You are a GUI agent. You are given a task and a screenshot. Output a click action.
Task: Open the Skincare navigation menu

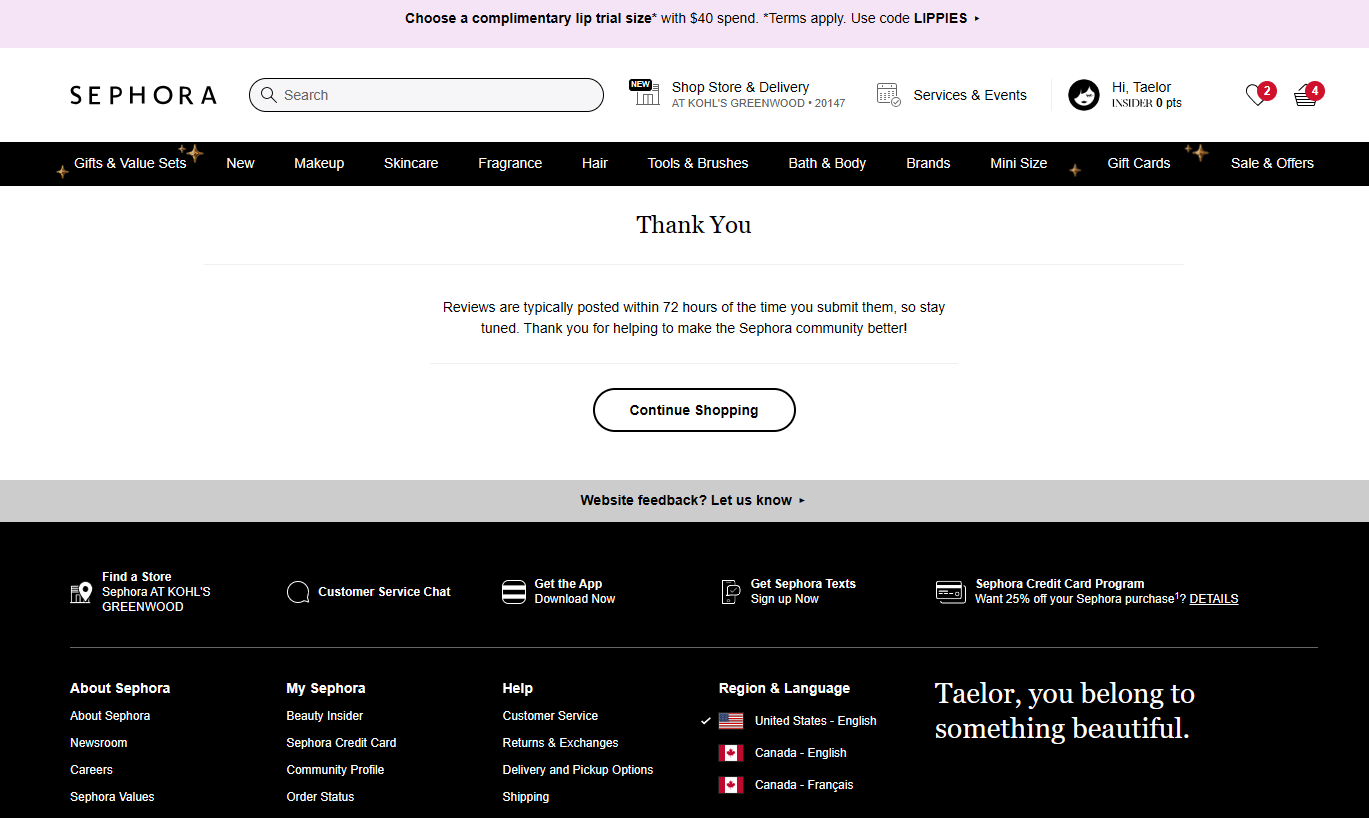coord(411,164)
